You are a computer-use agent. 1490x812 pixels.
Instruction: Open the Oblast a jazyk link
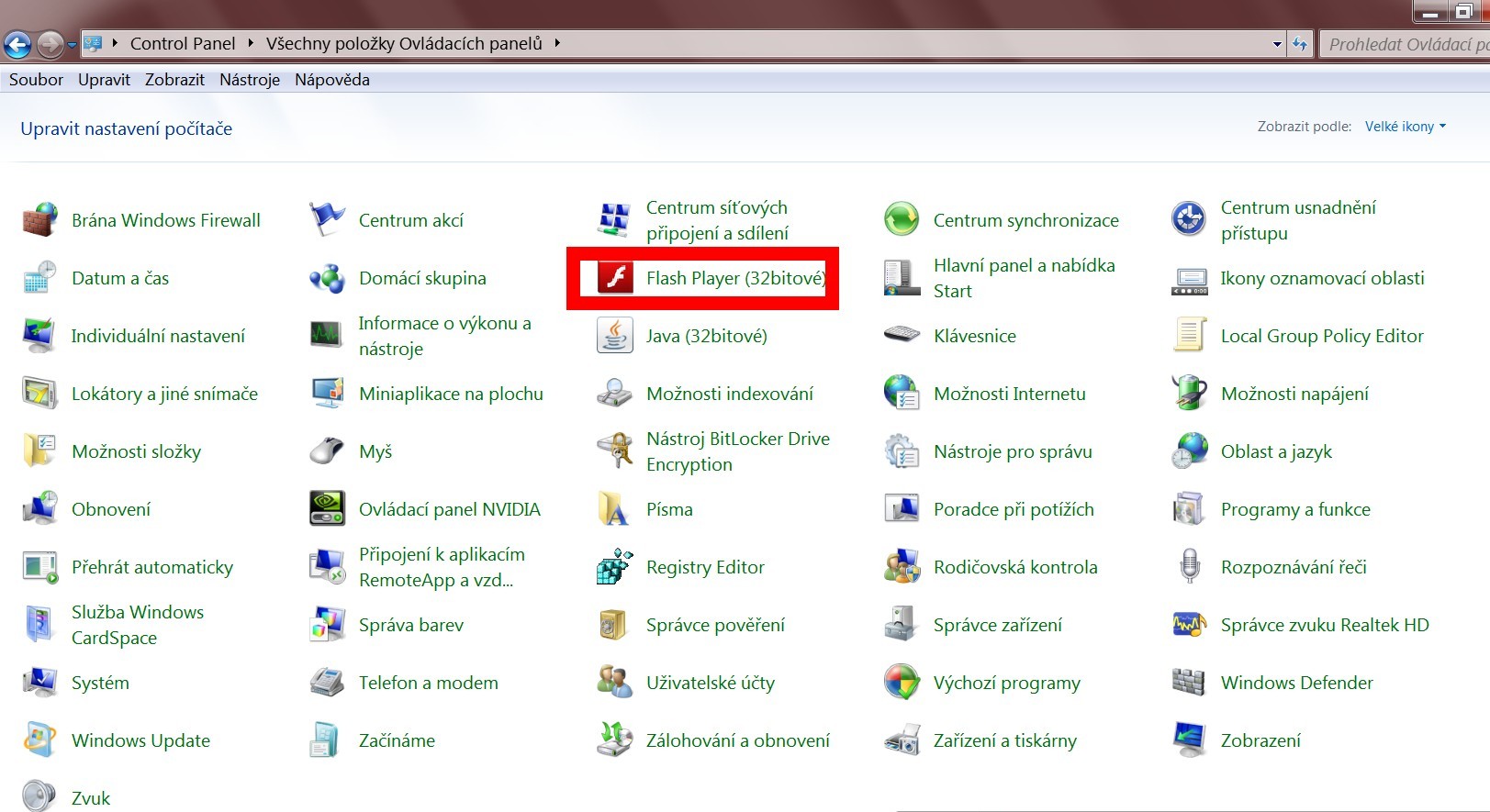pos(1276,451)
